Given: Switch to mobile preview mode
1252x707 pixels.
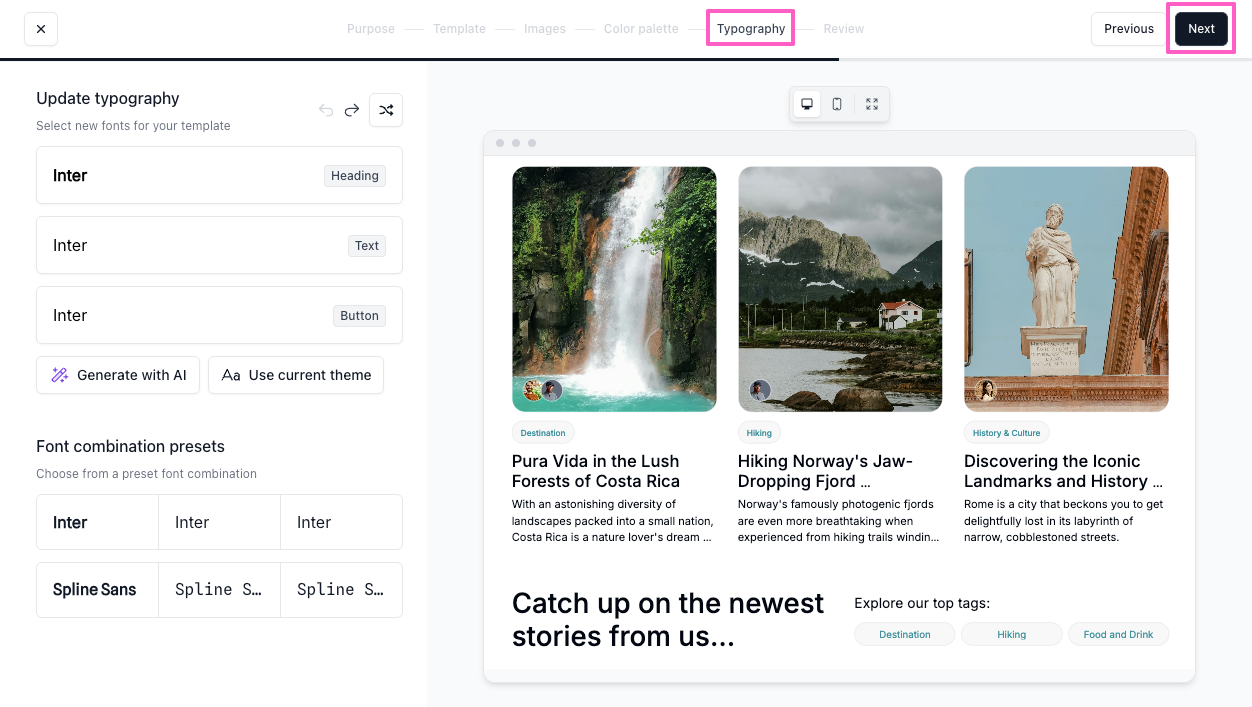Looking at the screenshot, I should [837, 104].
